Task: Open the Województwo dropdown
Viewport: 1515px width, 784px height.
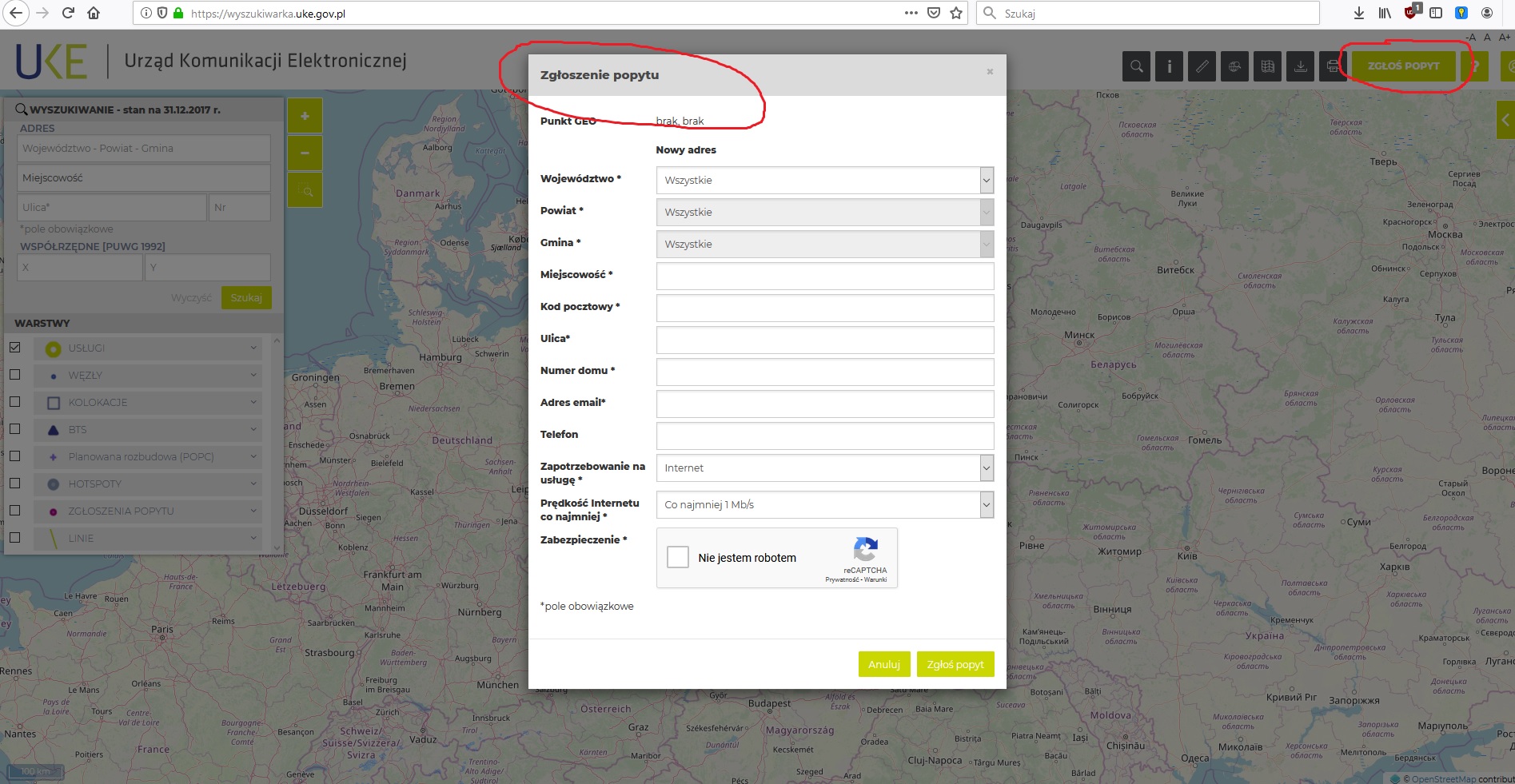Action: tap(824, 181)
